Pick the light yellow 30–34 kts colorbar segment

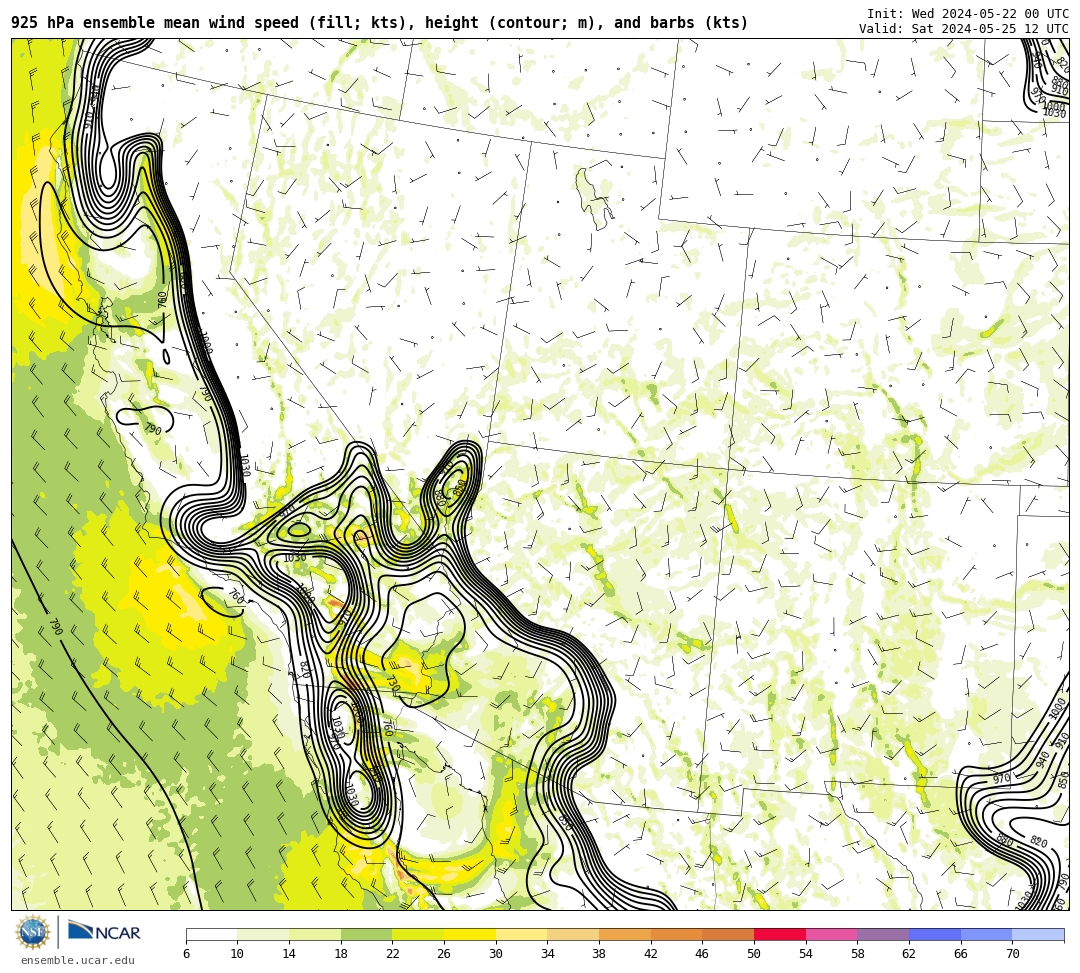click(521, 934)
